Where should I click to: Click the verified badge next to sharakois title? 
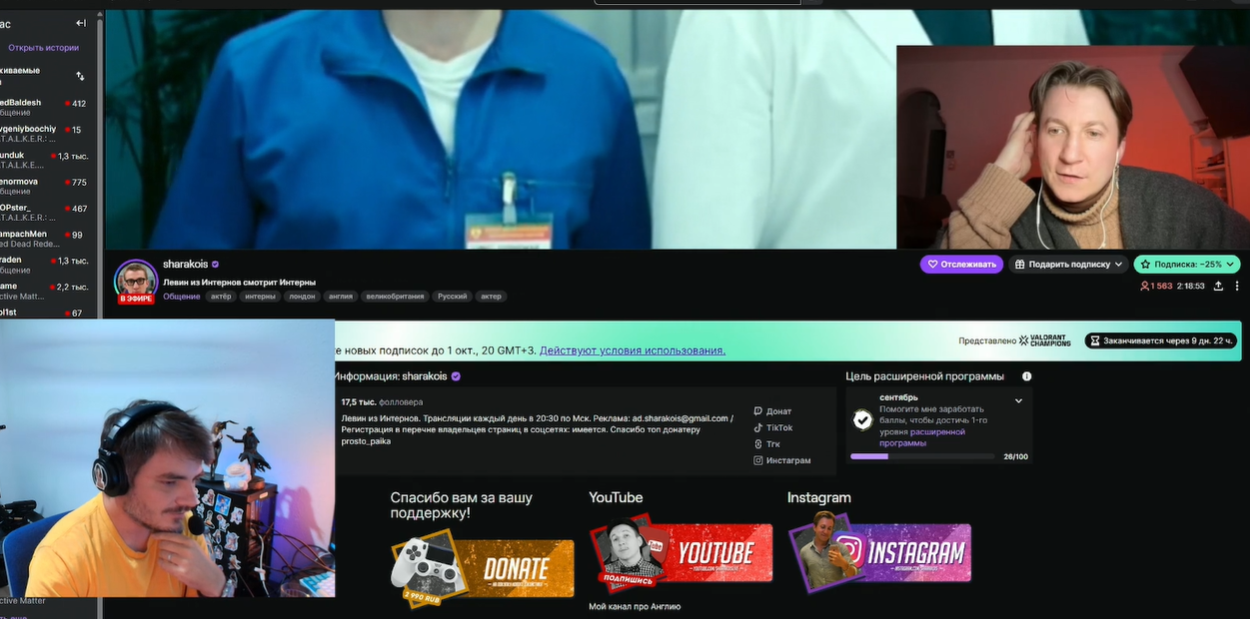pyautogui.click(x=215, y=264)
